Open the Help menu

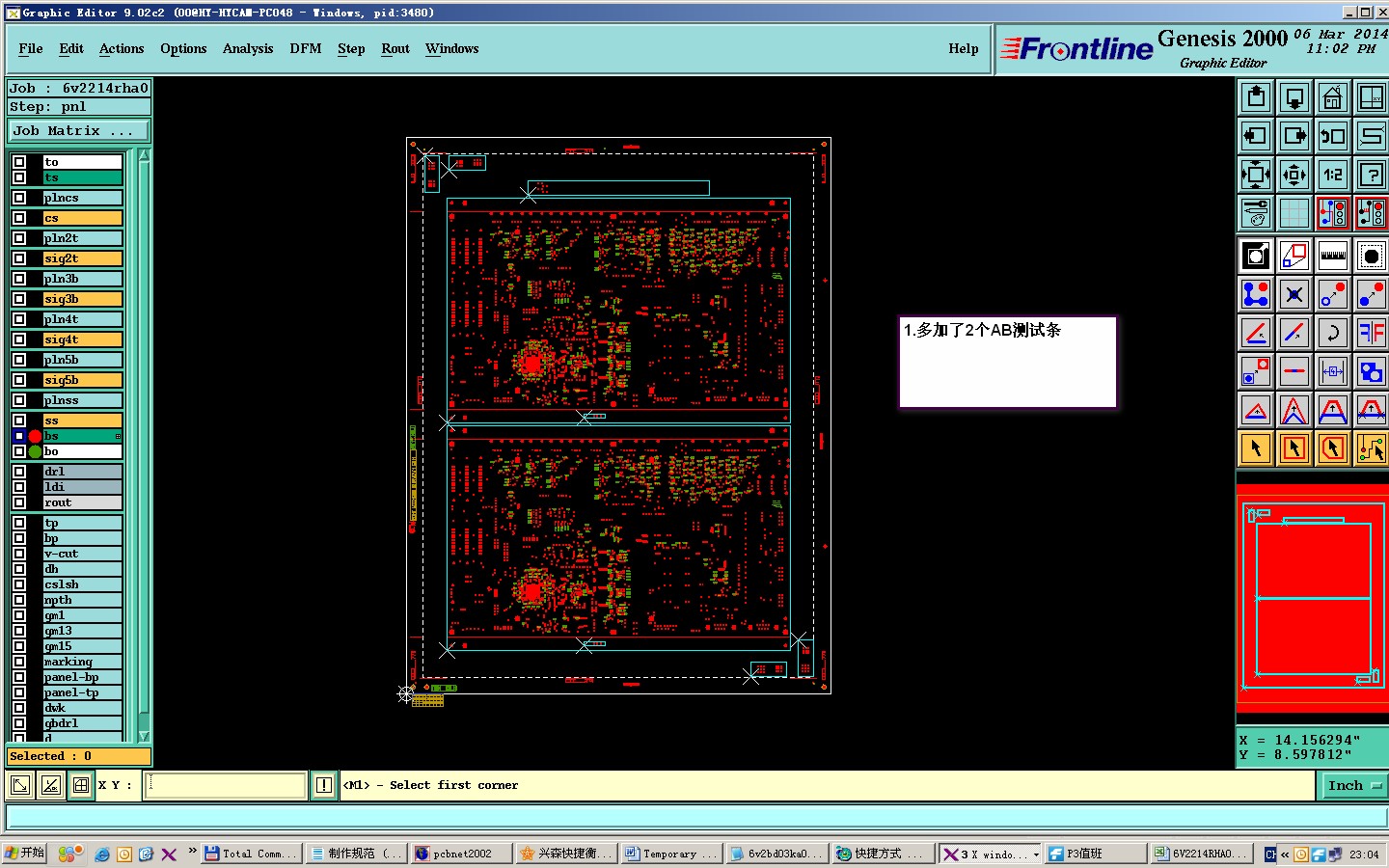[x=964, y=49]
